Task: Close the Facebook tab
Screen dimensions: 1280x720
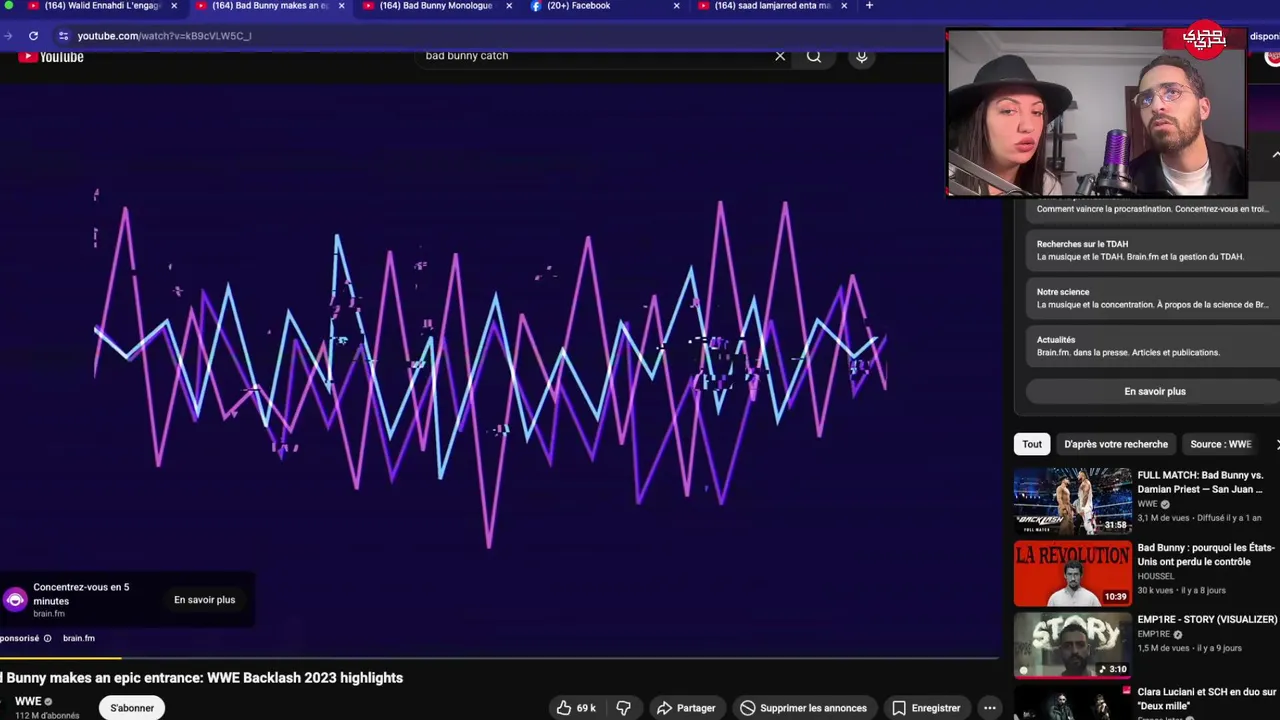Action: [676, 6]
